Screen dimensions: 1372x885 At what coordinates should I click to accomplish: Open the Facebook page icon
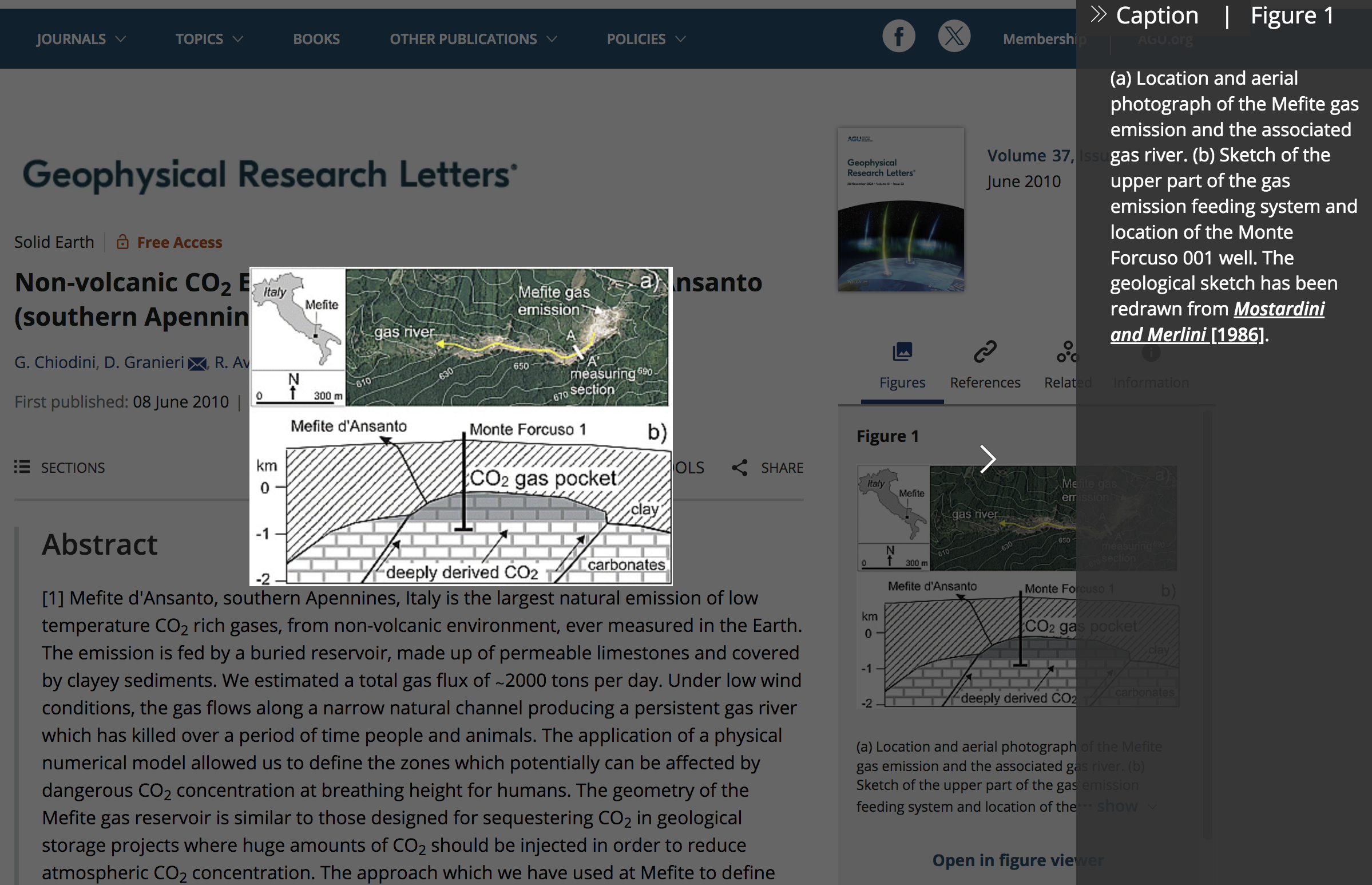[x=898, y=37]
